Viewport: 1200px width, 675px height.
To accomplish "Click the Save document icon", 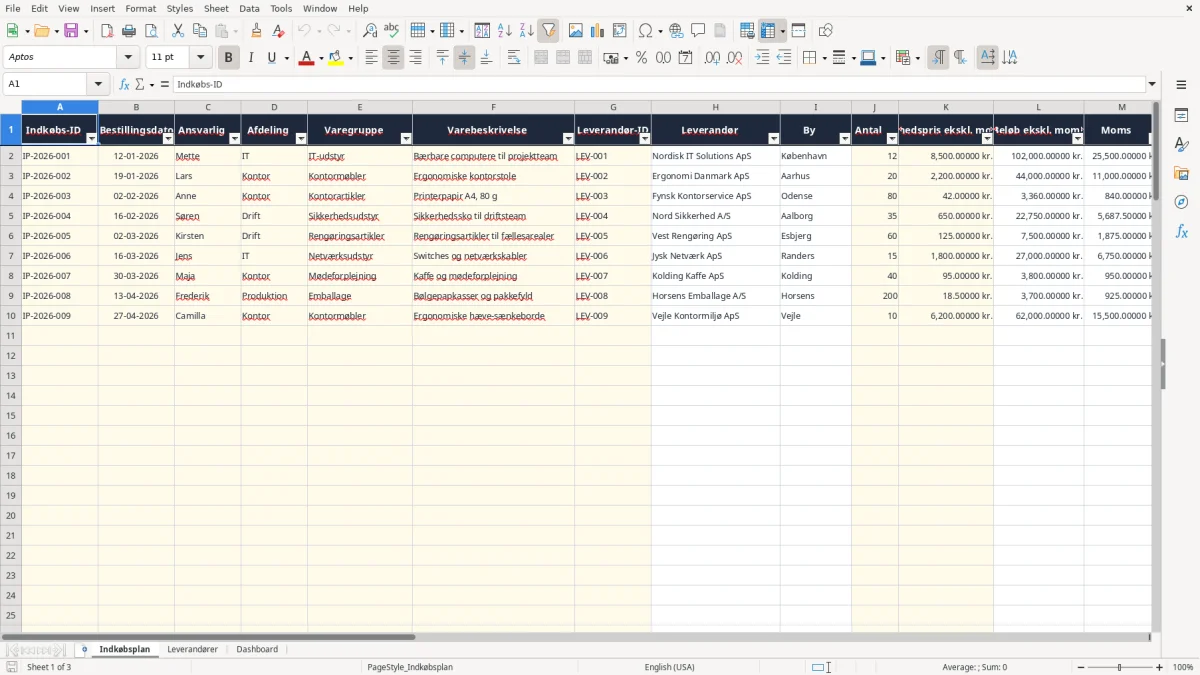I will pyautogui.click(x=71, y=31).
